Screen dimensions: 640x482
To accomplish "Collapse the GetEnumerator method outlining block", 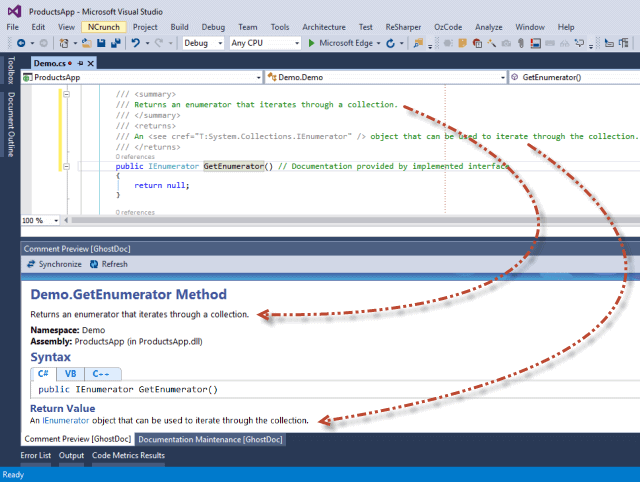I will [x=66, y=166].
